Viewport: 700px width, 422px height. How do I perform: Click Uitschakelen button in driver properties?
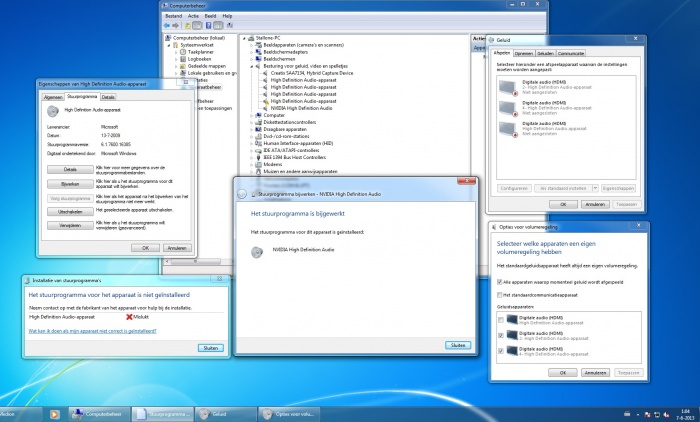70,212
